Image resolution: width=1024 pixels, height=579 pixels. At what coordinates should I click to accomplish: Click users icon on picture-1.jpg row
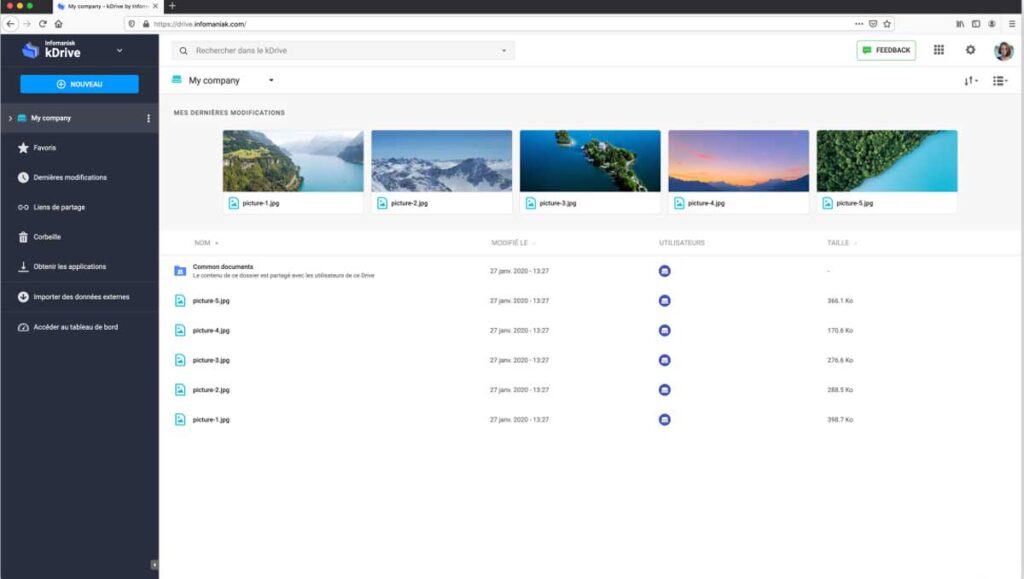(664, 420)
